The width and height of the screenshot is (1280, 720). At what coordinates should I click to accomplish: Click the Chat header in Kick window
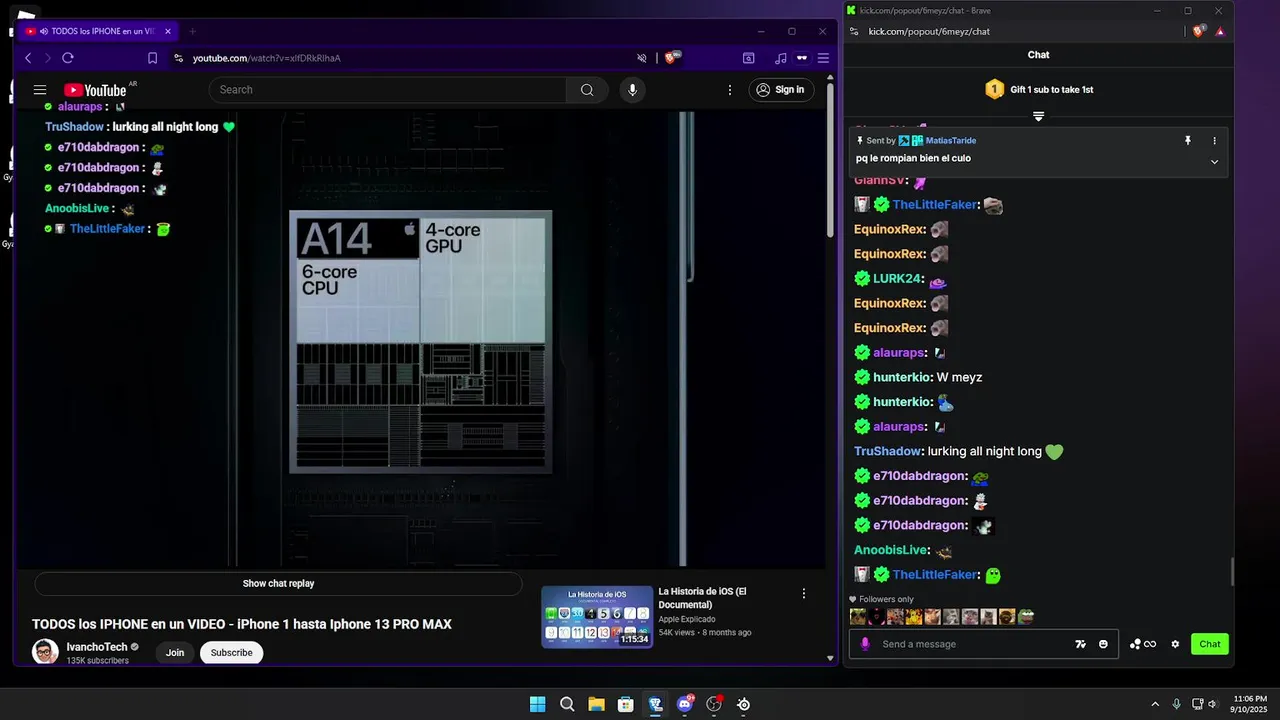[1038, 55]
